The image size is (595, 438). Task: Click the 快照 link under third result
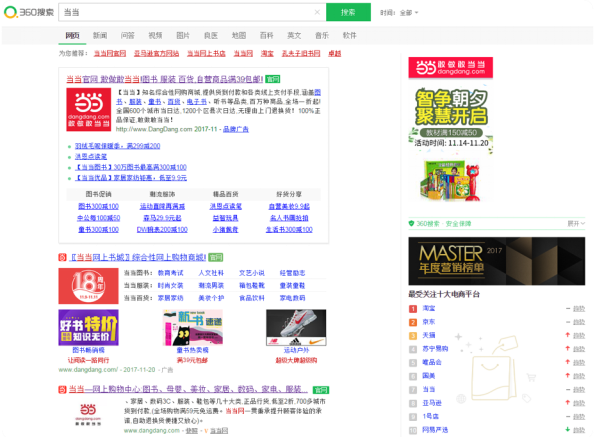point(192,431)
